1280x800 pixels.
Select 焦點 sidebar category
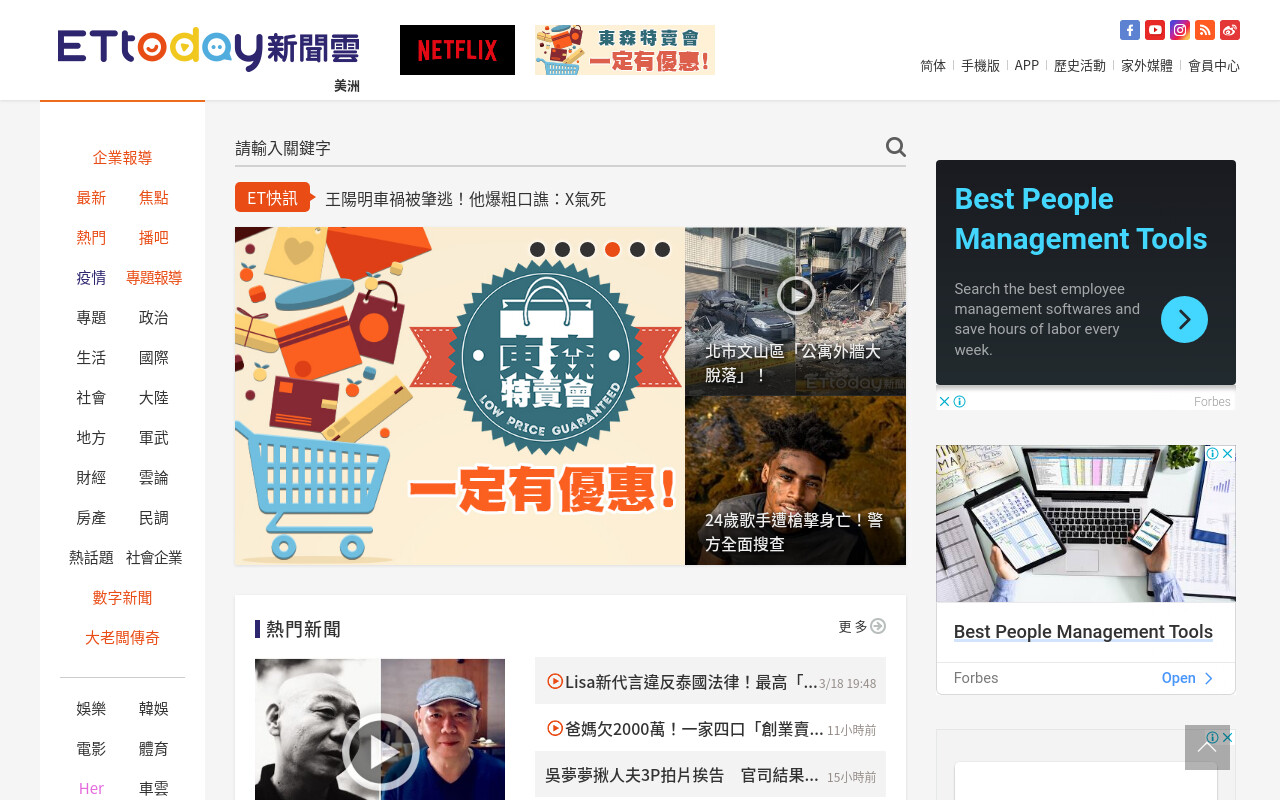pos(154,197)
